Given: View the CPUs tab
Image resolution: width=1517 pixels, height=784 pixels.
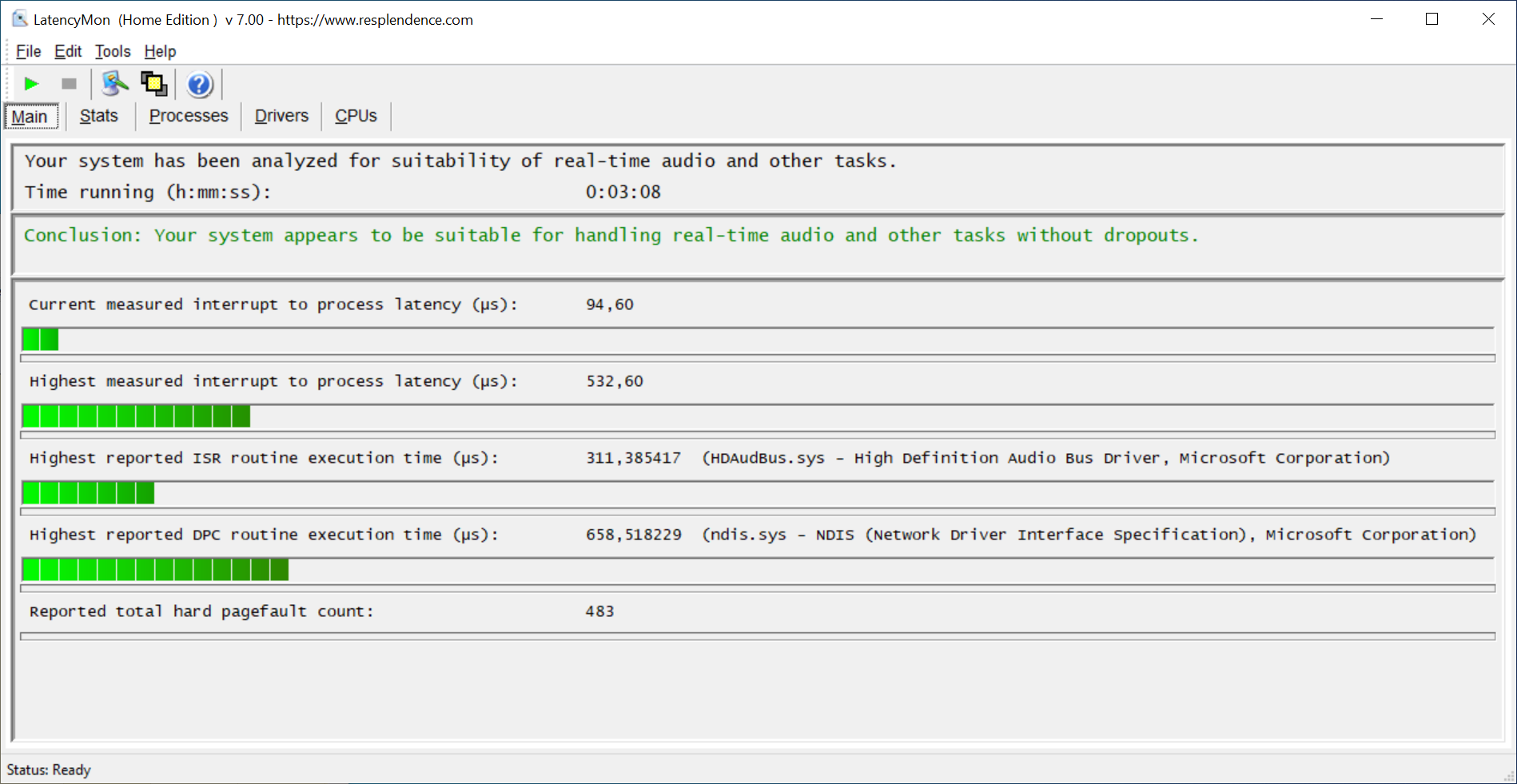Looking at the screenshot, I should click(x=356, y=117).
